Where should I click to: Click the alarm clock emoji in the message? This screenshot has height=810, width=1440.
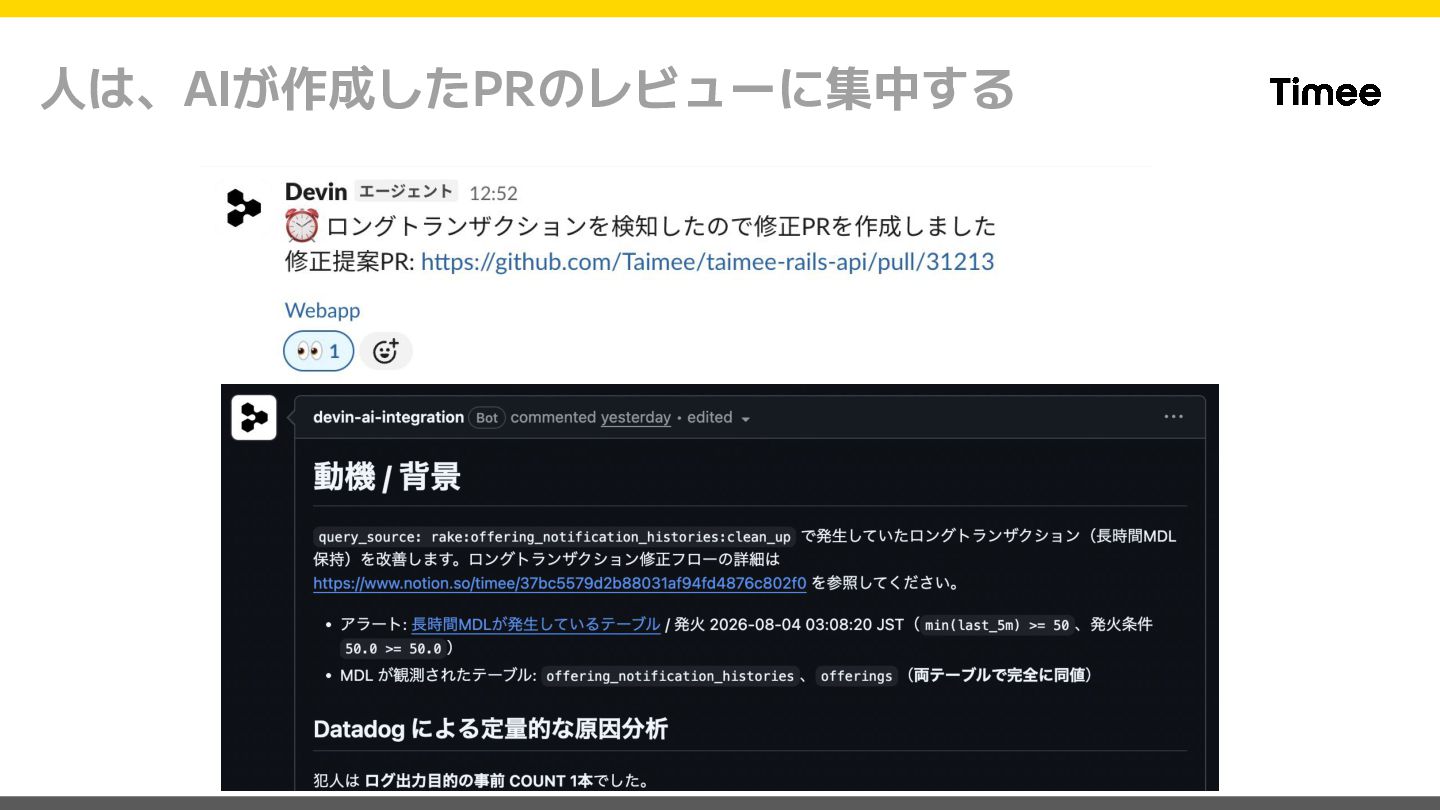pos(301,226)
